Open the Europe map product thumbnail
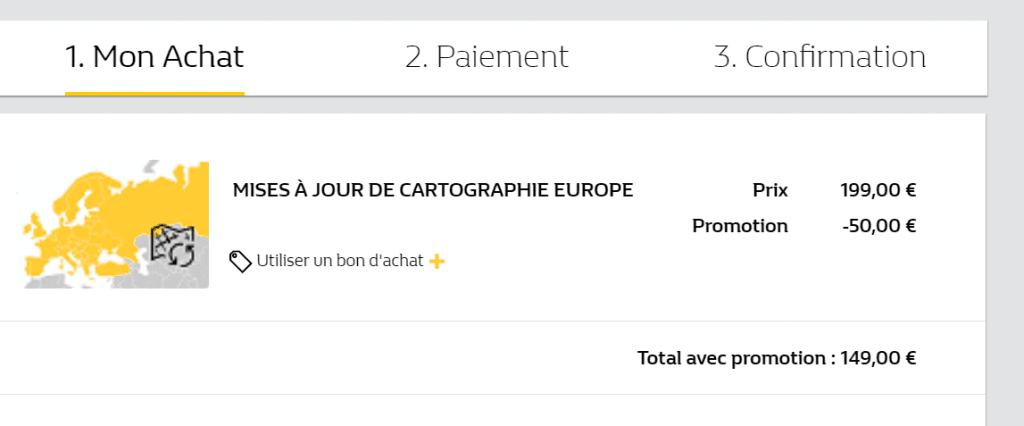Screen dimensions: 1024x426 coord(116,224)
